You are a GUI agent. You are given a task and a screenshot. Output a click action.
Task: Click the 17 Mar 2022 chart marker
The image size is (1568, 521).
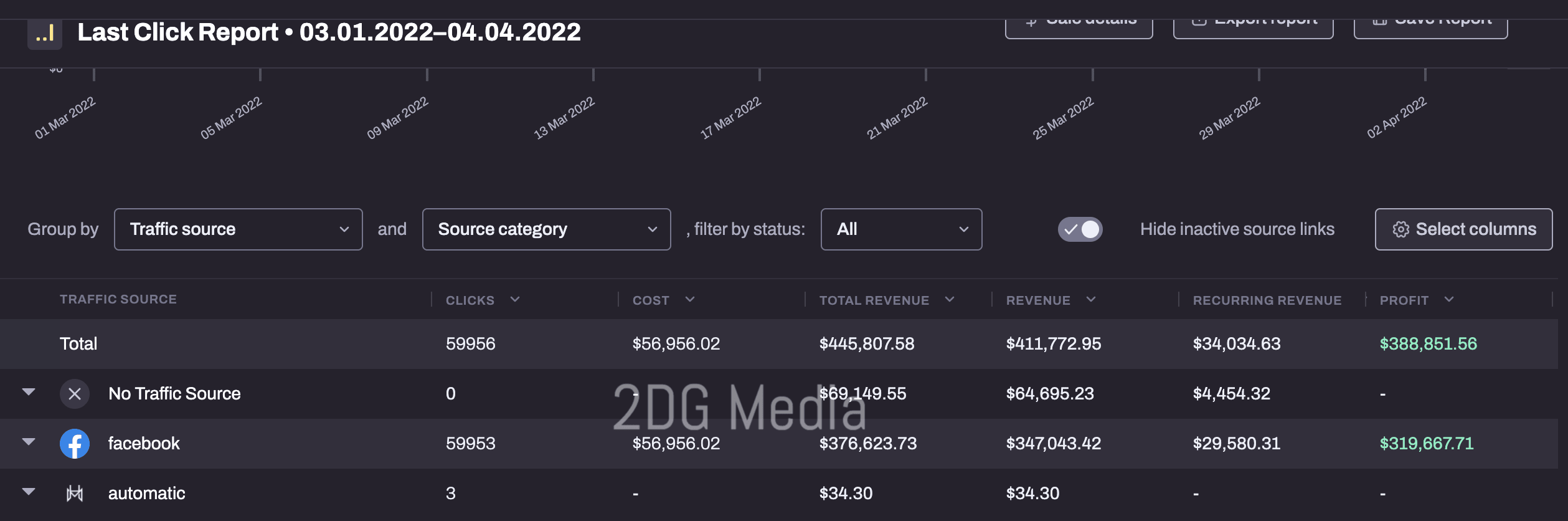pos(760,75)
